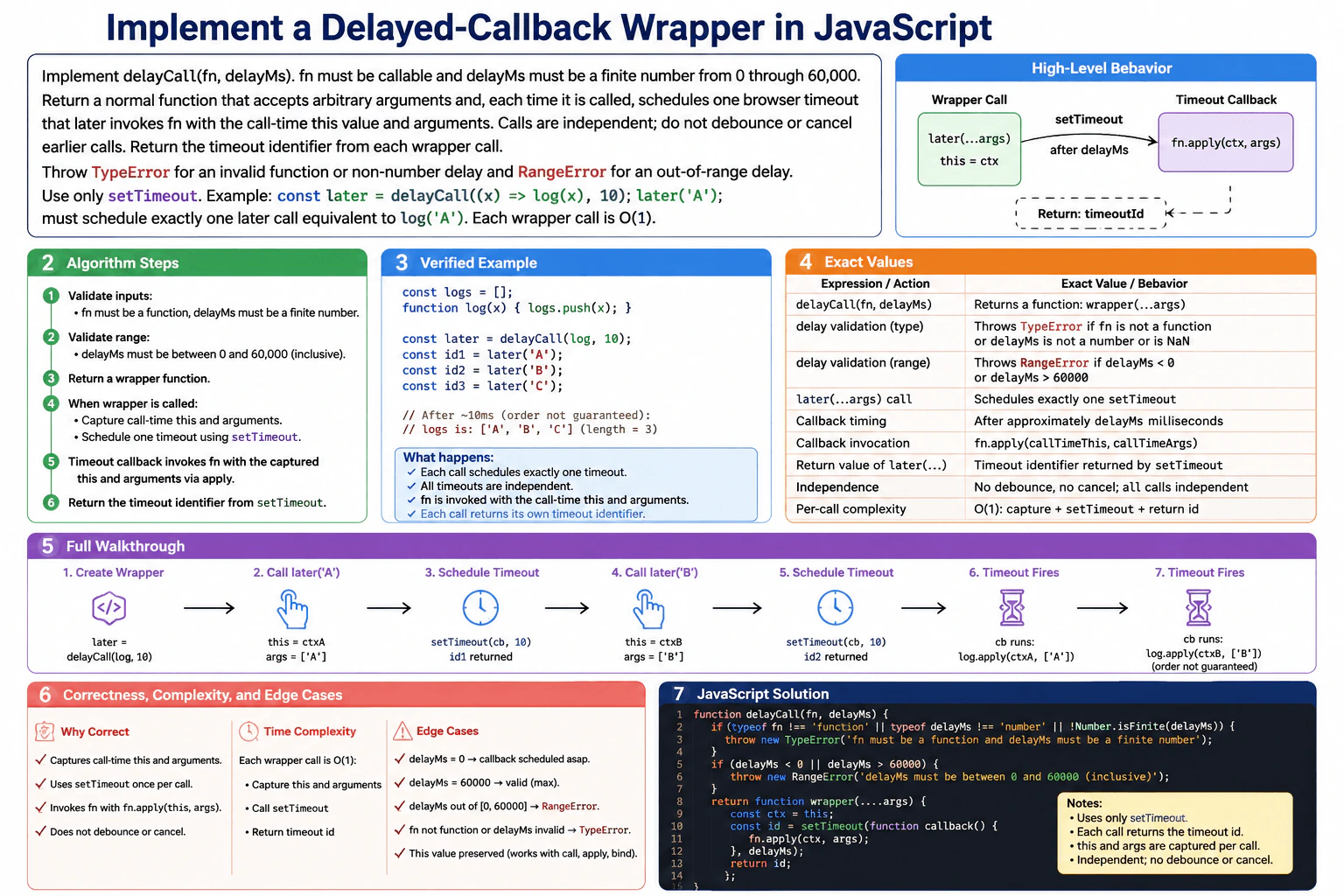This screenshot has height=896, width=1344.
Task: Click the Callback timing table cell
Action: pos(875,421)
